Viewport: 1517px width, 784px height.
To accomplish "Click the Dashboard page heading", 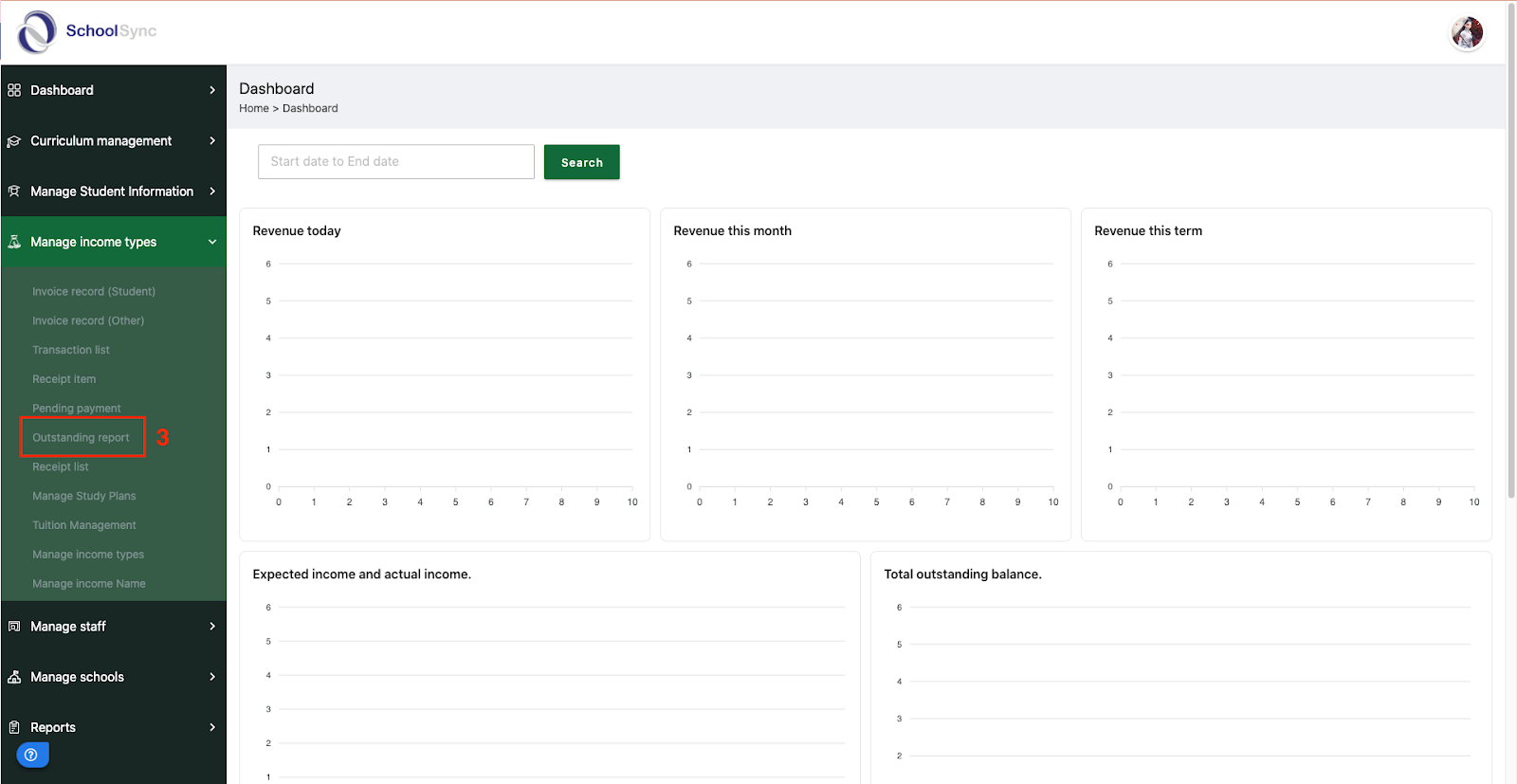I will (277, 88).
